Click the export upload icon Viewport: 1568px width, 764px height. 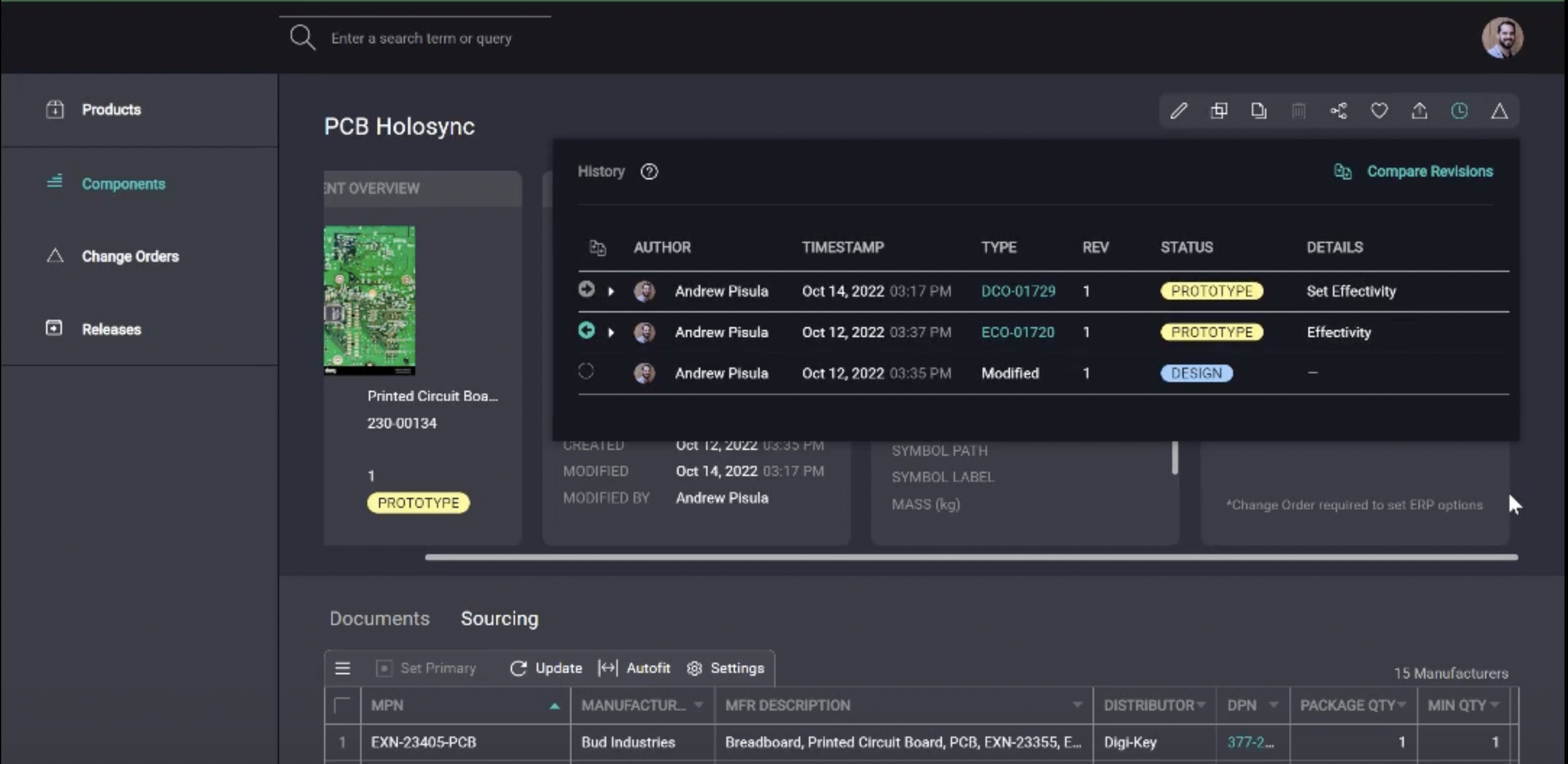(1419, 111)
